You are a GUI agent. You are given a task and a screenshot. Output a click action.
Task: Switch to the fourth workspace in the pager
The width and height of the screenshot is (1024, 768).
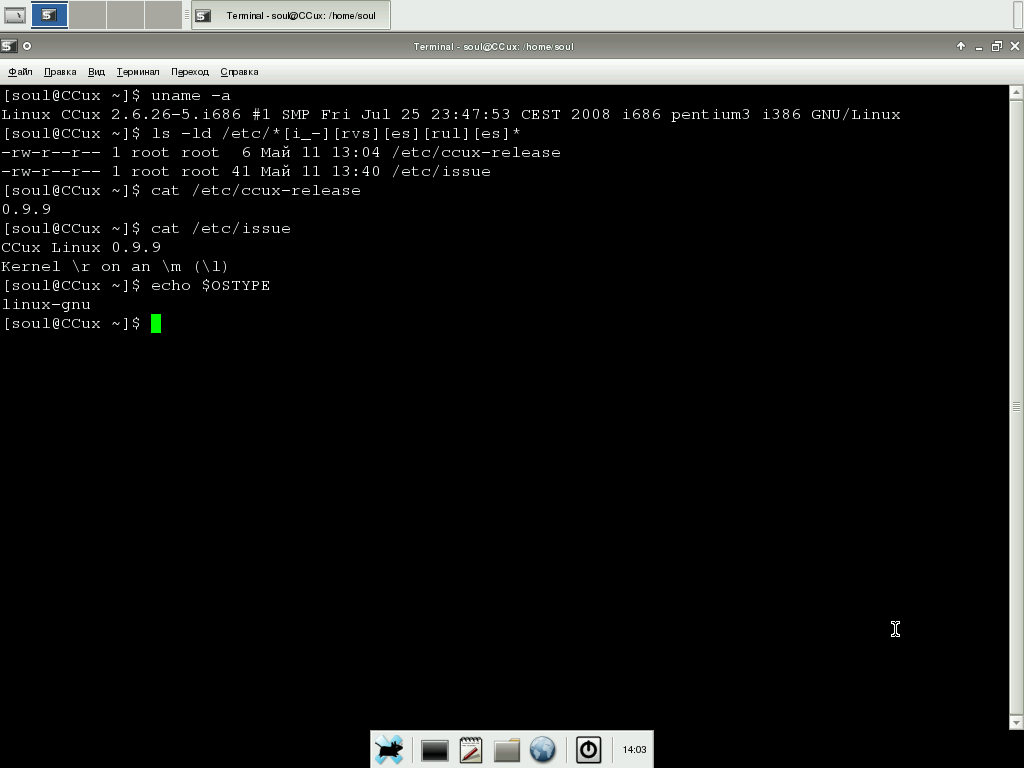(x=163, y=15)
